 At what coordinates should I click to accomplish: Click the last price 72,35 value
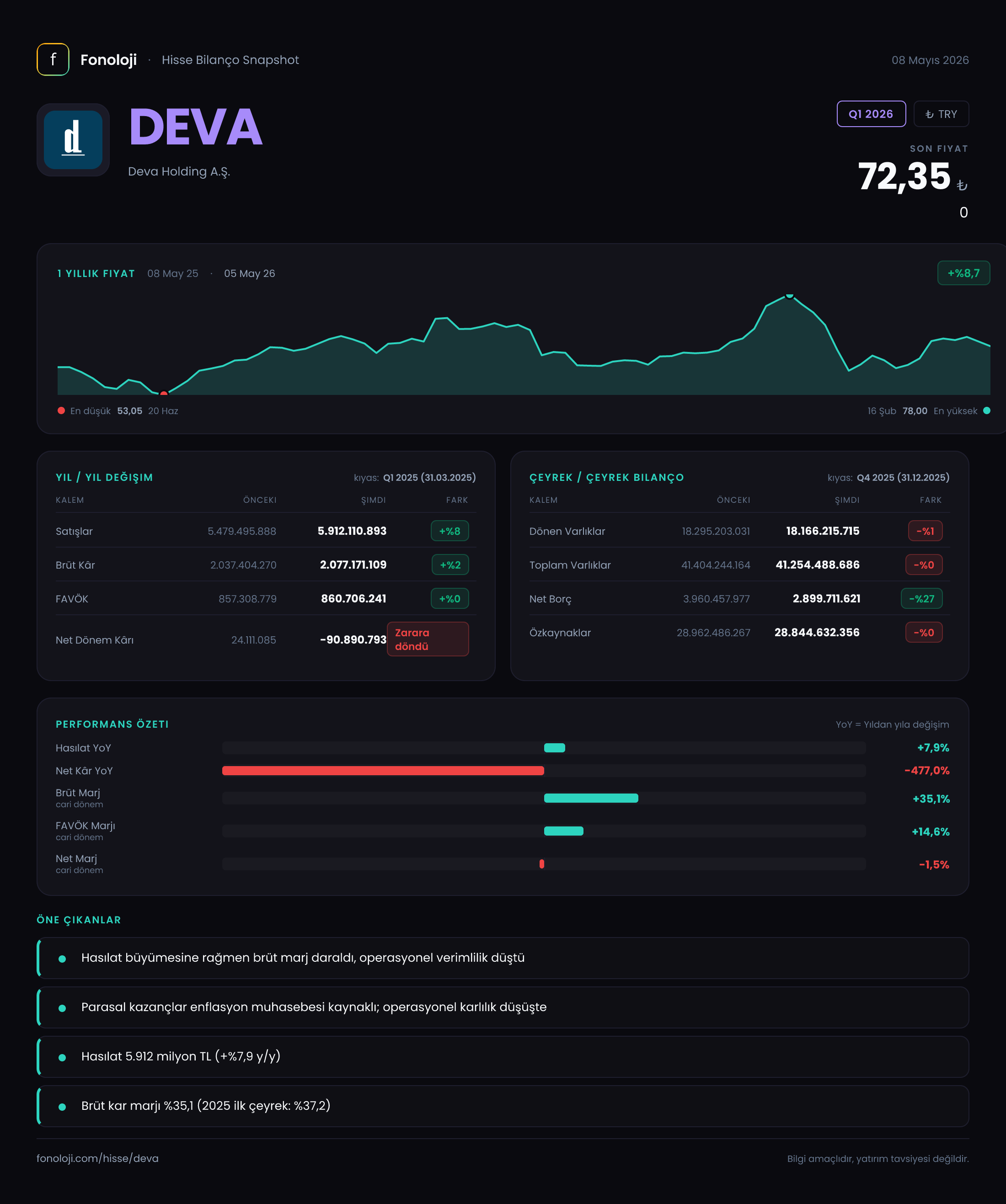(904, 176)
